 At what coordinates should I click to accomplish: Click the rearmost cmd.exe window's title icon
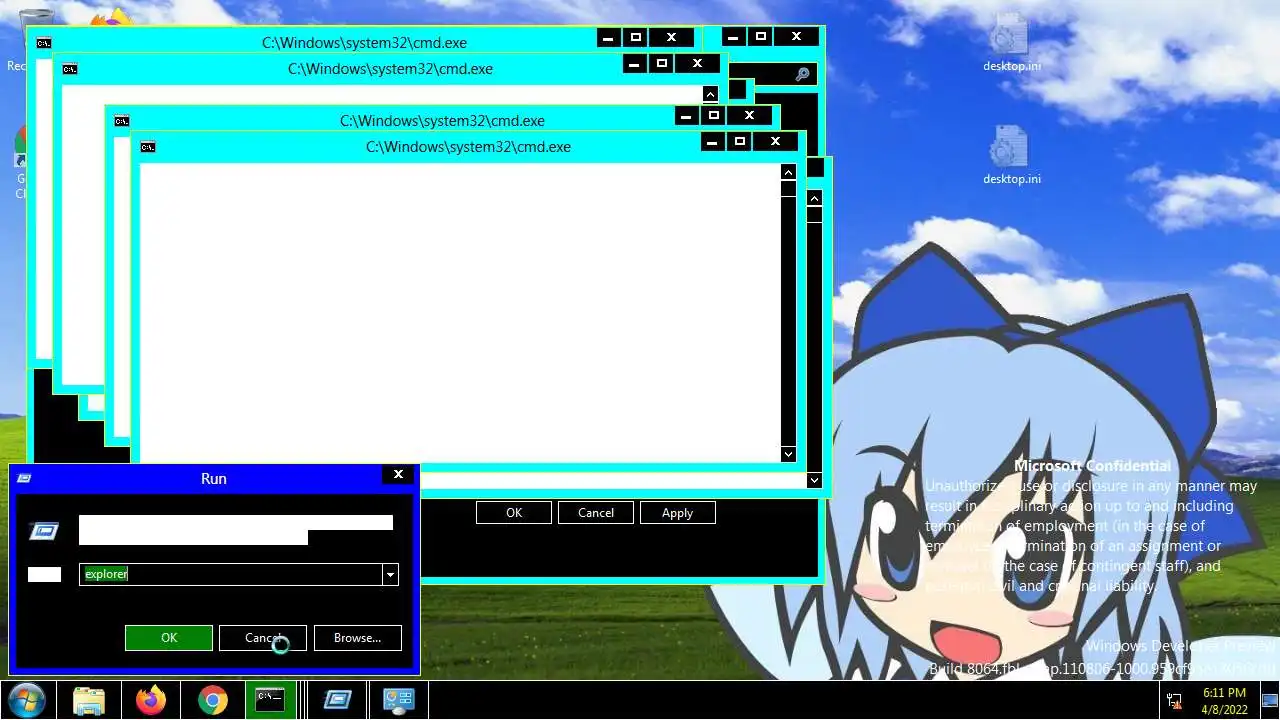pyautogui.click(x=44, y=43)
